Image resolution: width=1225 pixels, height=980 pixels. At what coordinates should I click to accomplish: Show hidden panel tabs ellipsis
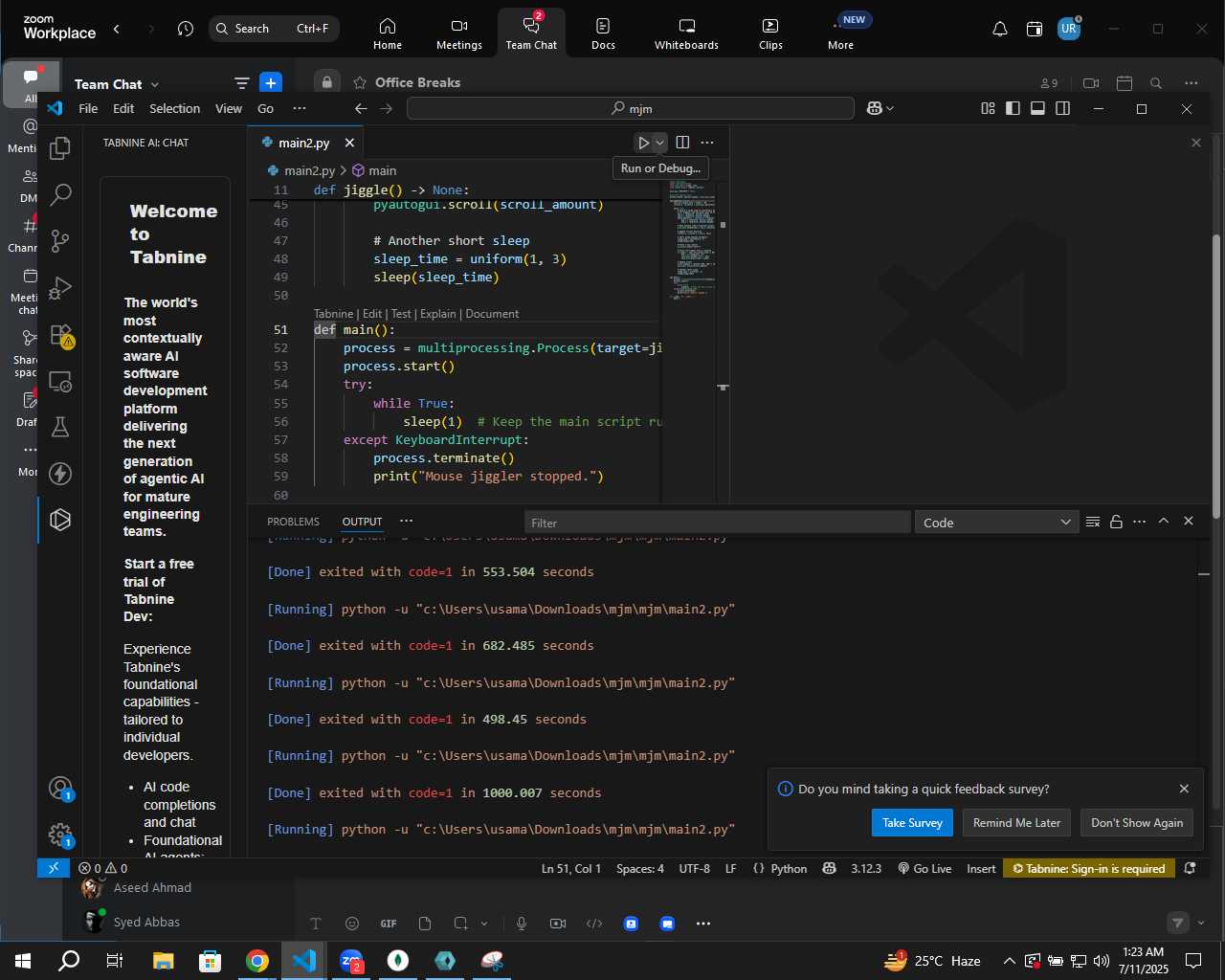click(x=406, y=522)
